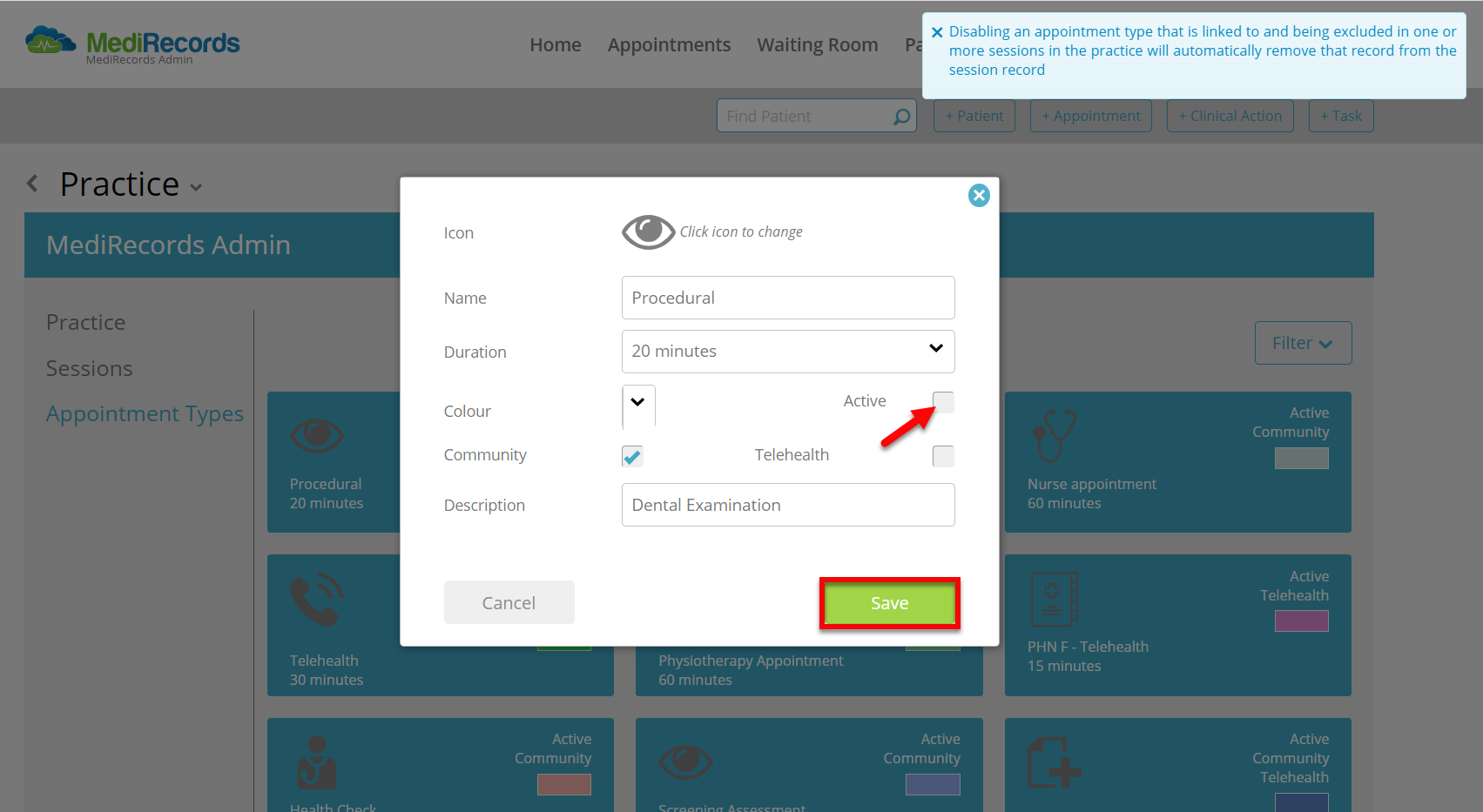Click the document plus icon on bottom-right card
This screenshot has height=812, width=1483.
click(1055, 762)
